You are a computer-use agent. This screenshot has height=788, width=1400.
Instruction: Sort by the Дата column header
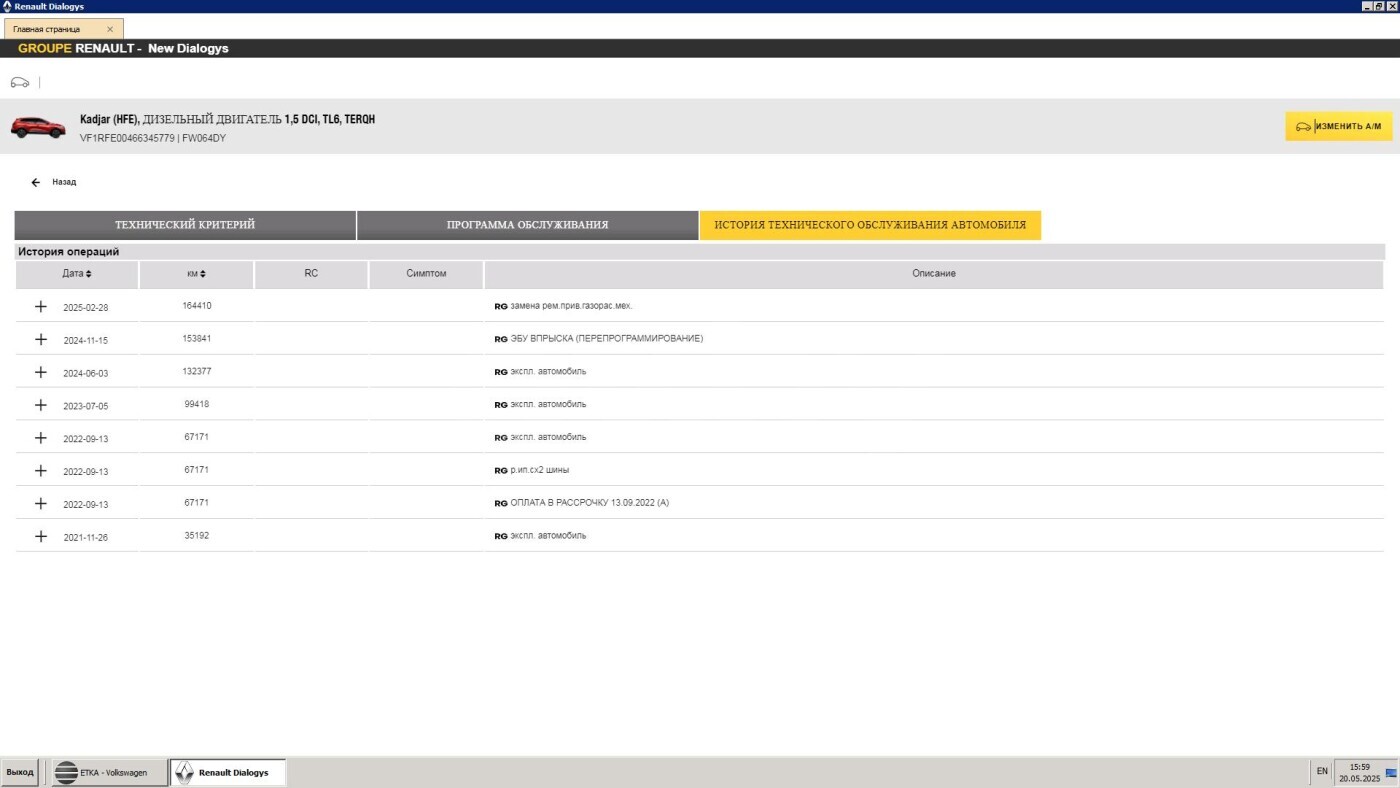click(77, 274)
